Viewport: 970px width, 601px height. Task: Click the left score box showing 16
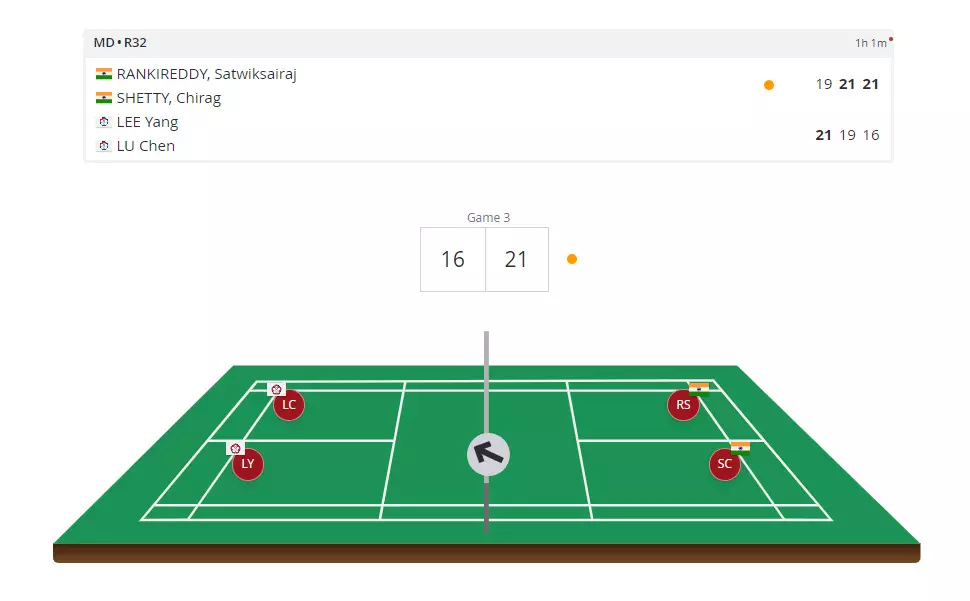pyautogui.click(x=453, y=260)
